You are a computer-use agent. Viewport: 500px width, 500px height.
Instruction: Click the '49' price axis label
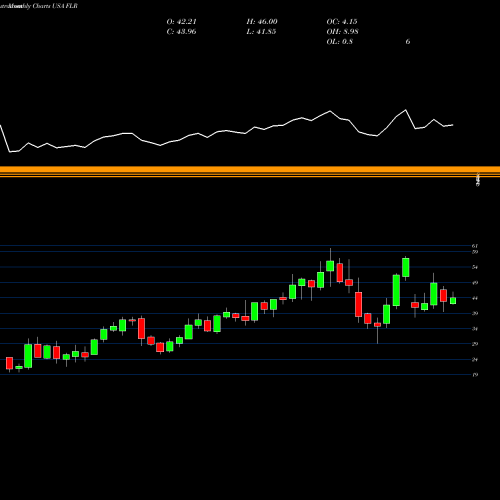tap(475, 283)
